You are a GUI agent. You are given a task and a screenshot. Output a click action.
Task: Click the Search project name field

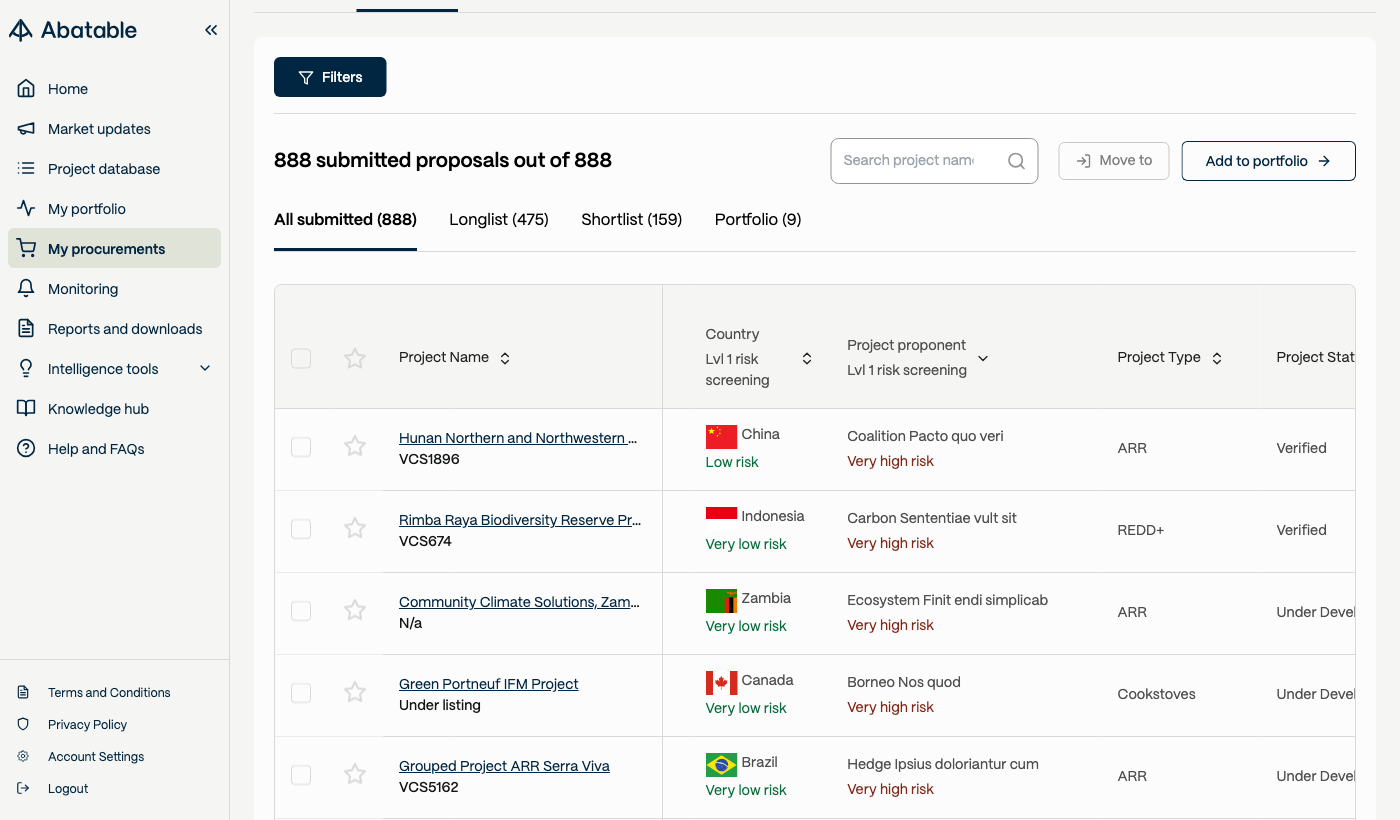coord(934,161)
